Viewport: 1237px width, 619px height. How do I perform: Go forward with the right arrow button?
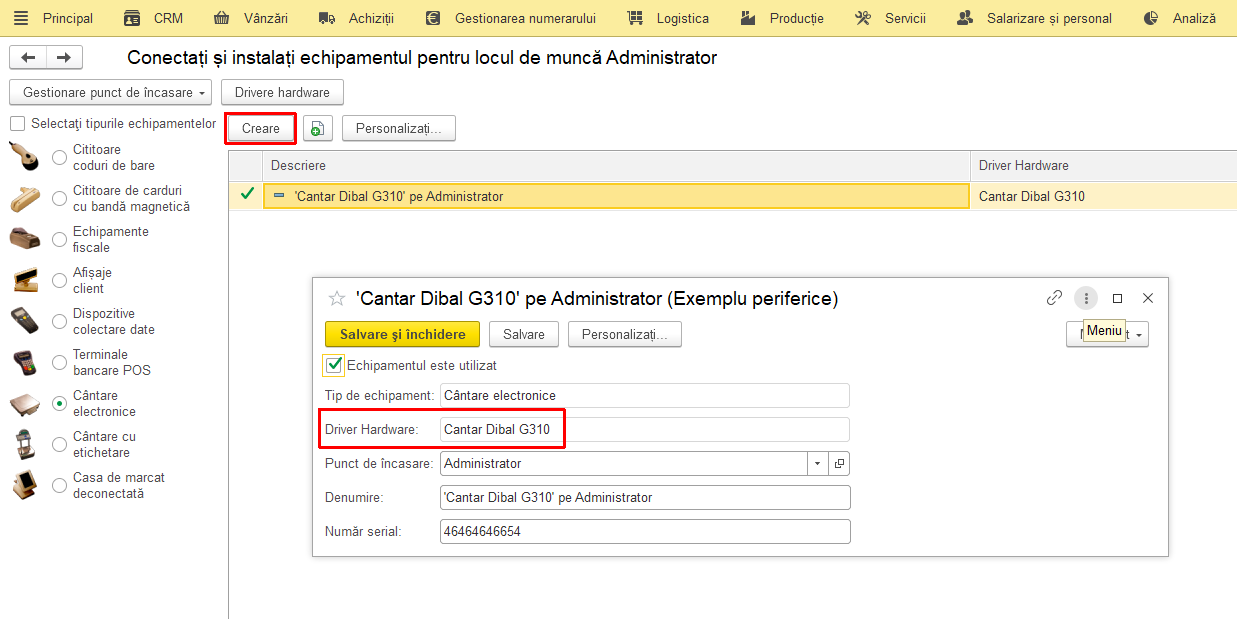[64, 57]
